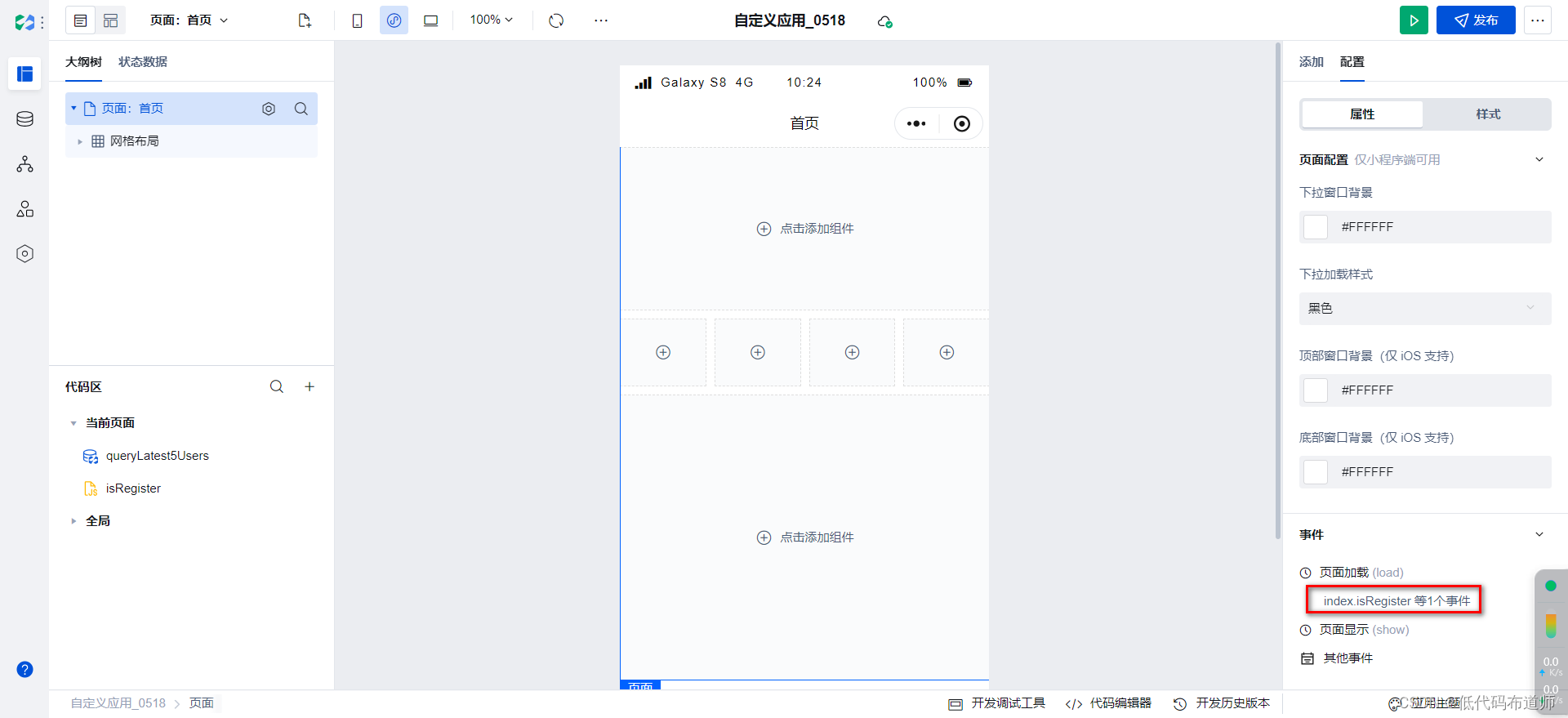
Task: Add component in first small grid cell
Action: [x=663, y=352]
